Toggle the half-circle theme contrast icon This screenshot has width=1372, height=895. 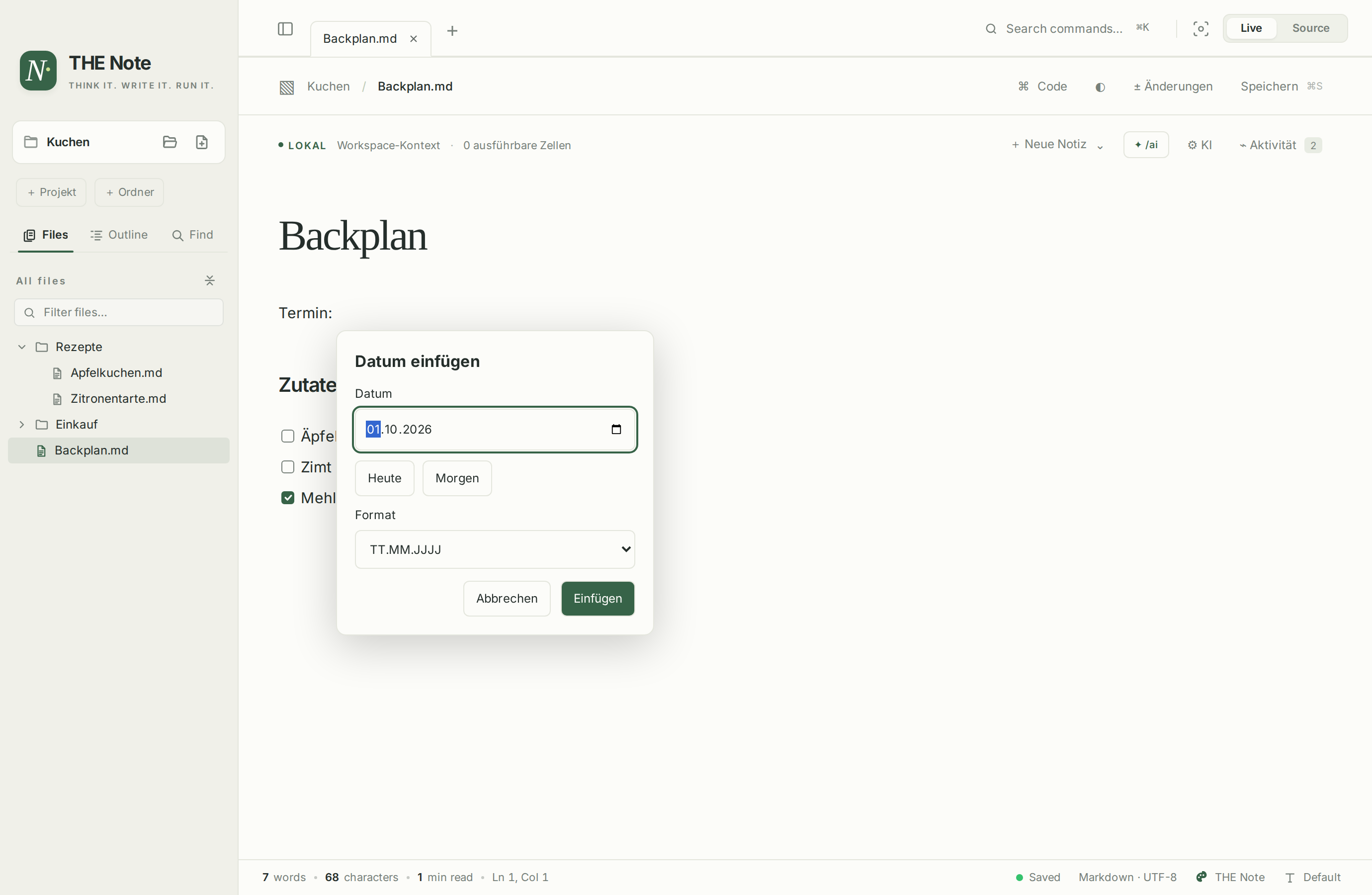1100,87
